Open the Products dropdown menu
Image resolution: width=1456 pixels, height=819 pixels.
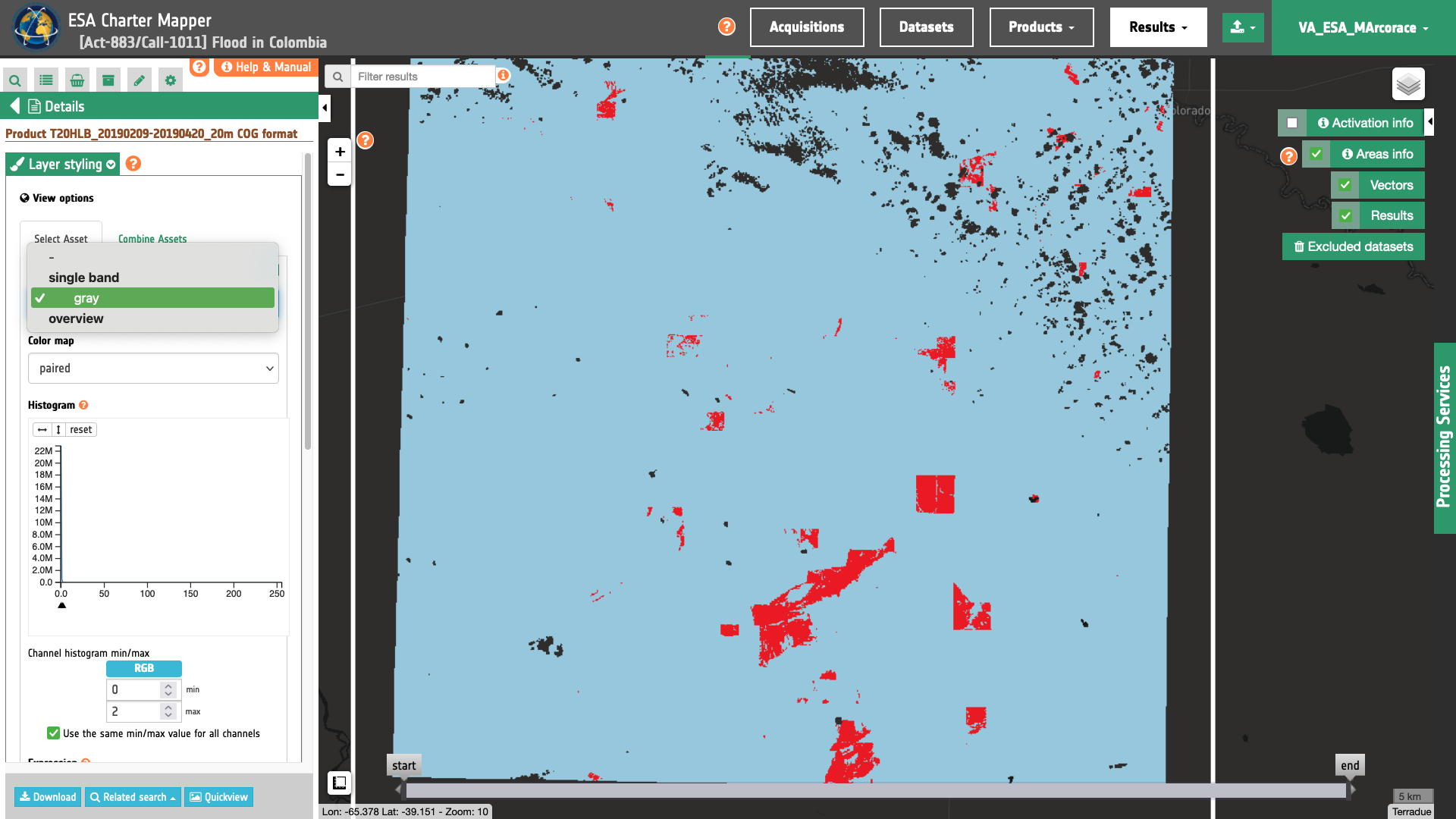point(1041,27)
